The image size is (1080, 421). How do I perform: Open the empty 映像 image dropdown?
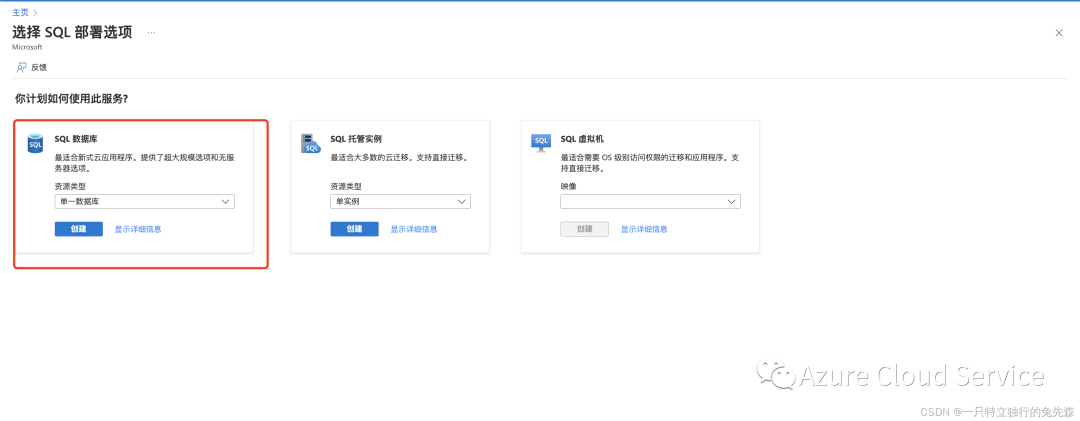pos(650,202)
